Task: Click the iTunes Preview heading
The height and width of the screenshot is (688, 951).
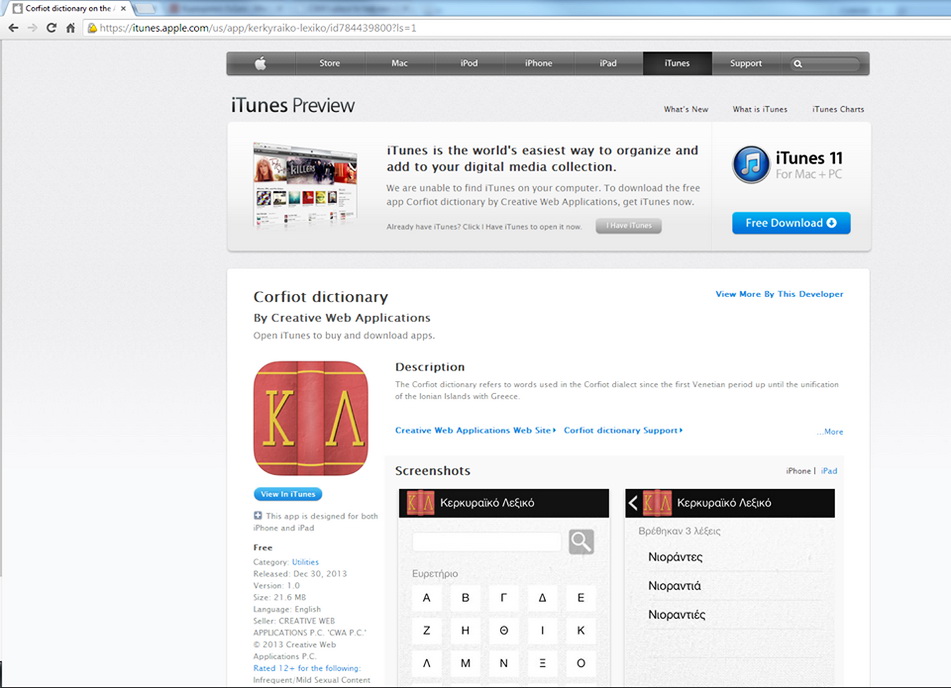Action: pyautogui.click(x=293, y=106)
